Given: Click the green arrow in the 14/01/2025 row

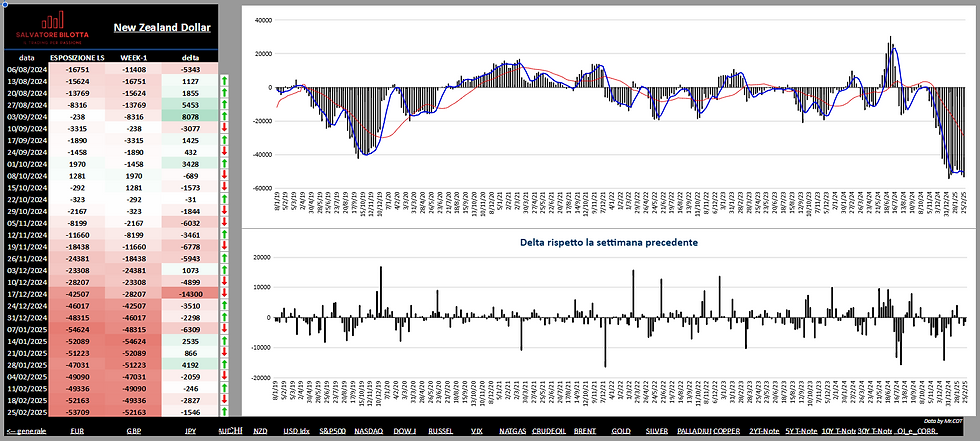Looking at the screenshot, I should click(224, 341).
